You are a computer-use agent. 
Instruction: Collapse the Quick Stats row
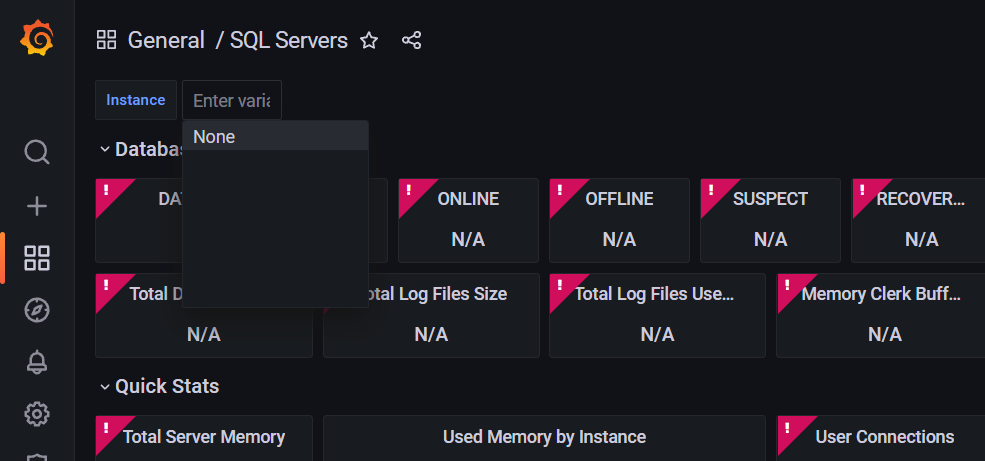click(x=105, y=386)
